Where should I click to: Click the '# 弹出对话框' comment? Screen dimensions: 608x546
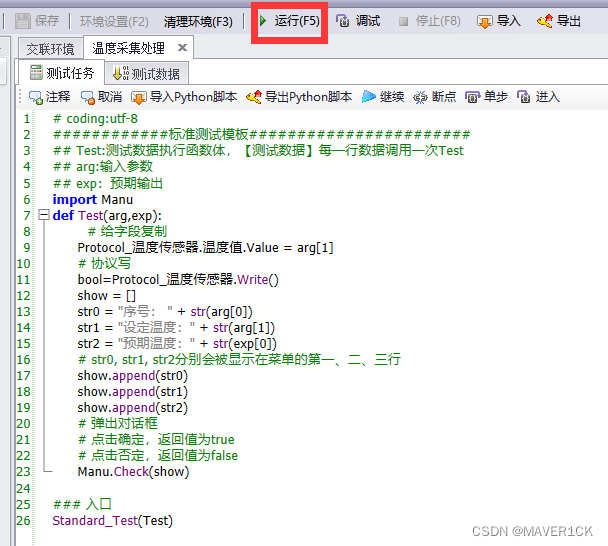(x=118, y=423)
